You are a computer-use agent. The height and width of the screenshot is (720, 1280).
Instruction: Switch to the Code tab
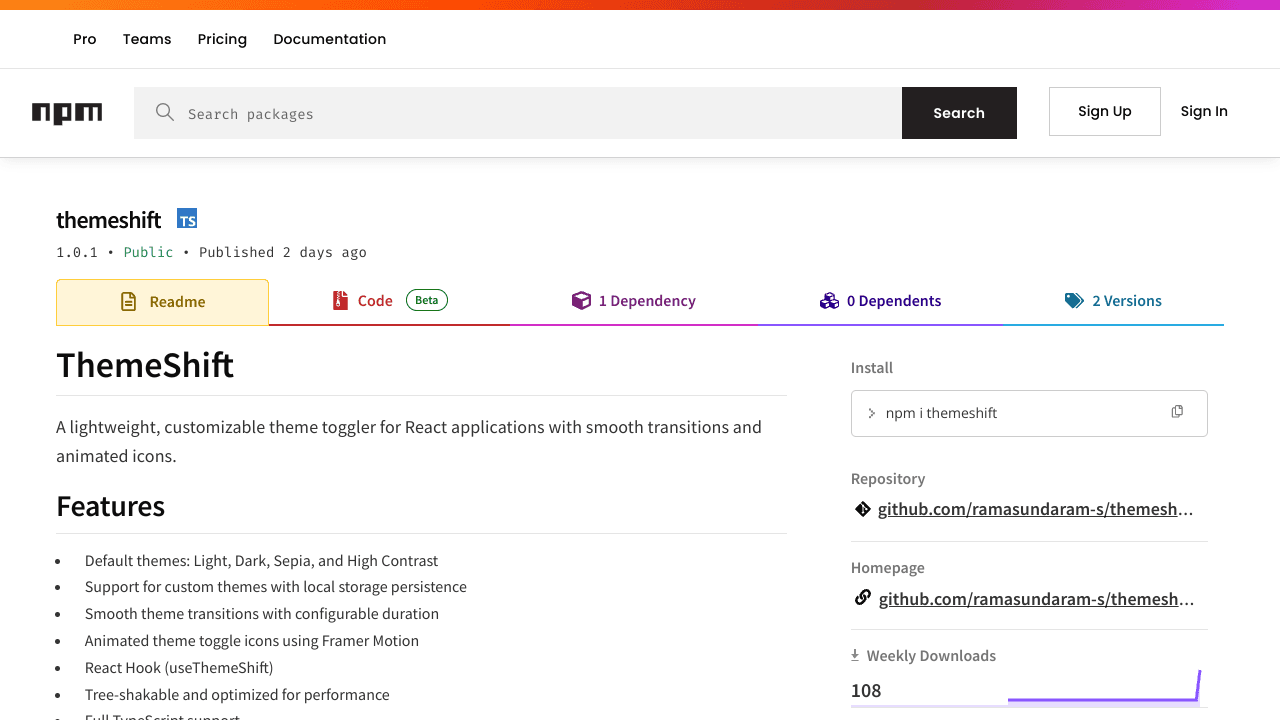click(389, 301)
